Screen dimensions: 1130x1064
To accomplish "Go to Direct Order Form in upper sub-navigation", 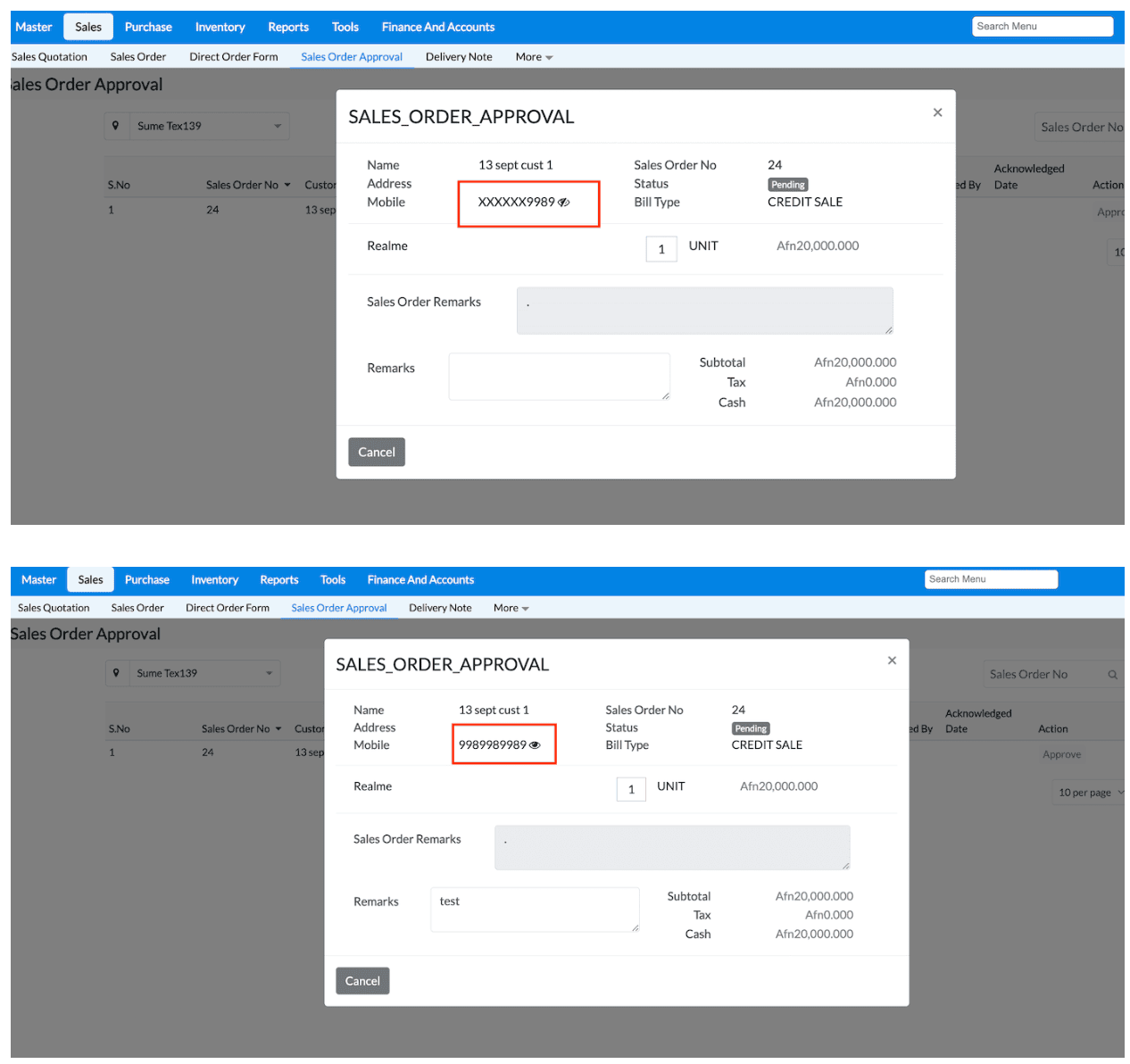I will (x=234, y=57).
